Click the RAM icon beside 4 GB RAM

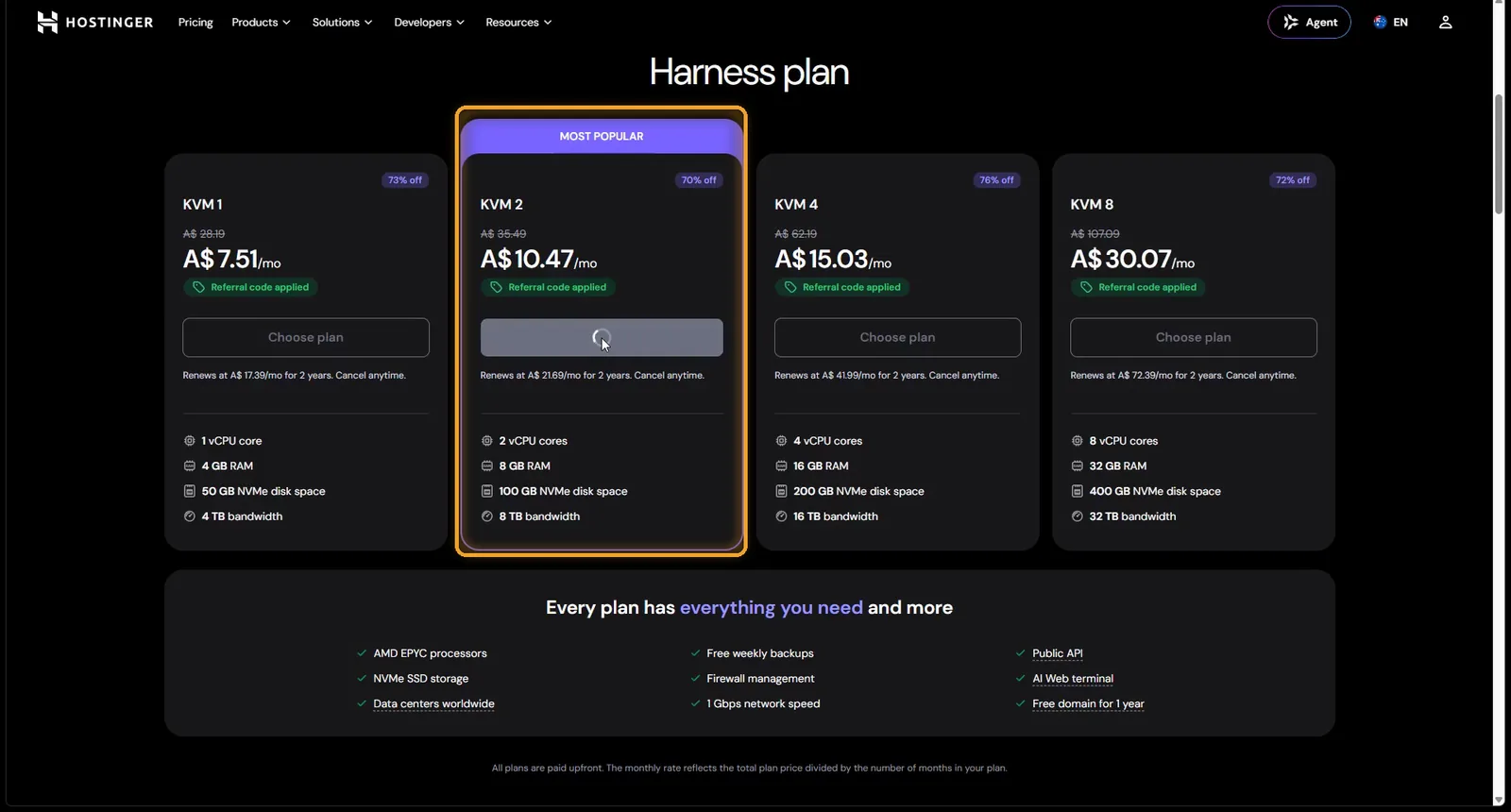pyautogui.click(x=190, y=466)
